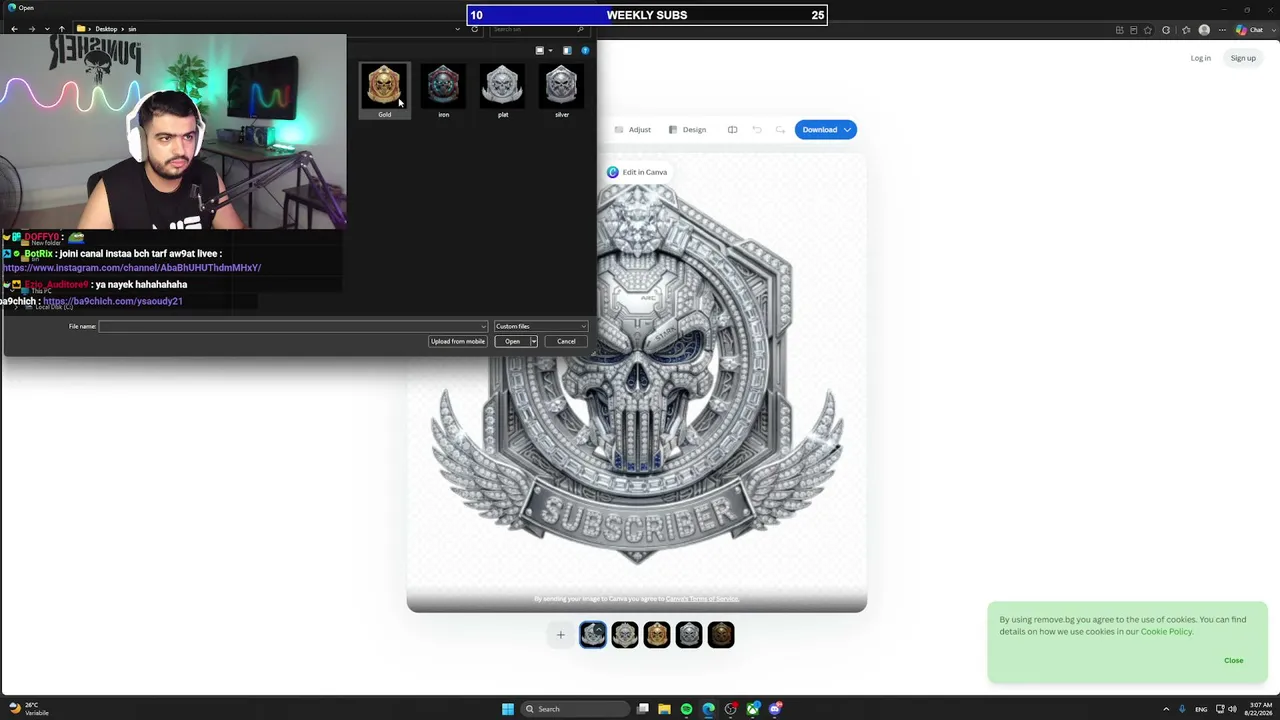Image resolution: width=1280 pixels, height=720 pixels.
Task: Open the Cookie Policy link
Action: click(x=1166, y=631)
